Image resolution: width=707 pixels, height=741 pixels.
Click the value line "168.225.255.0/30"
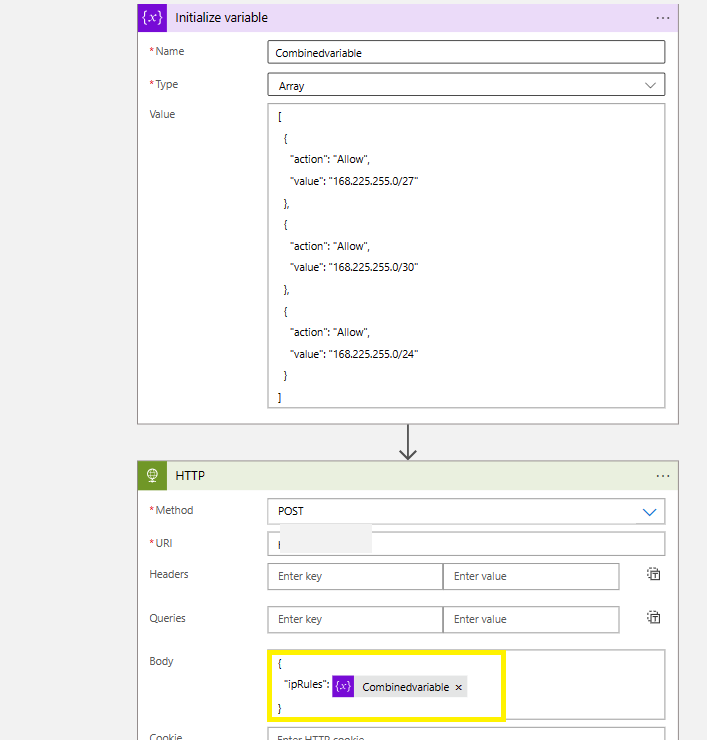(354, 267)
